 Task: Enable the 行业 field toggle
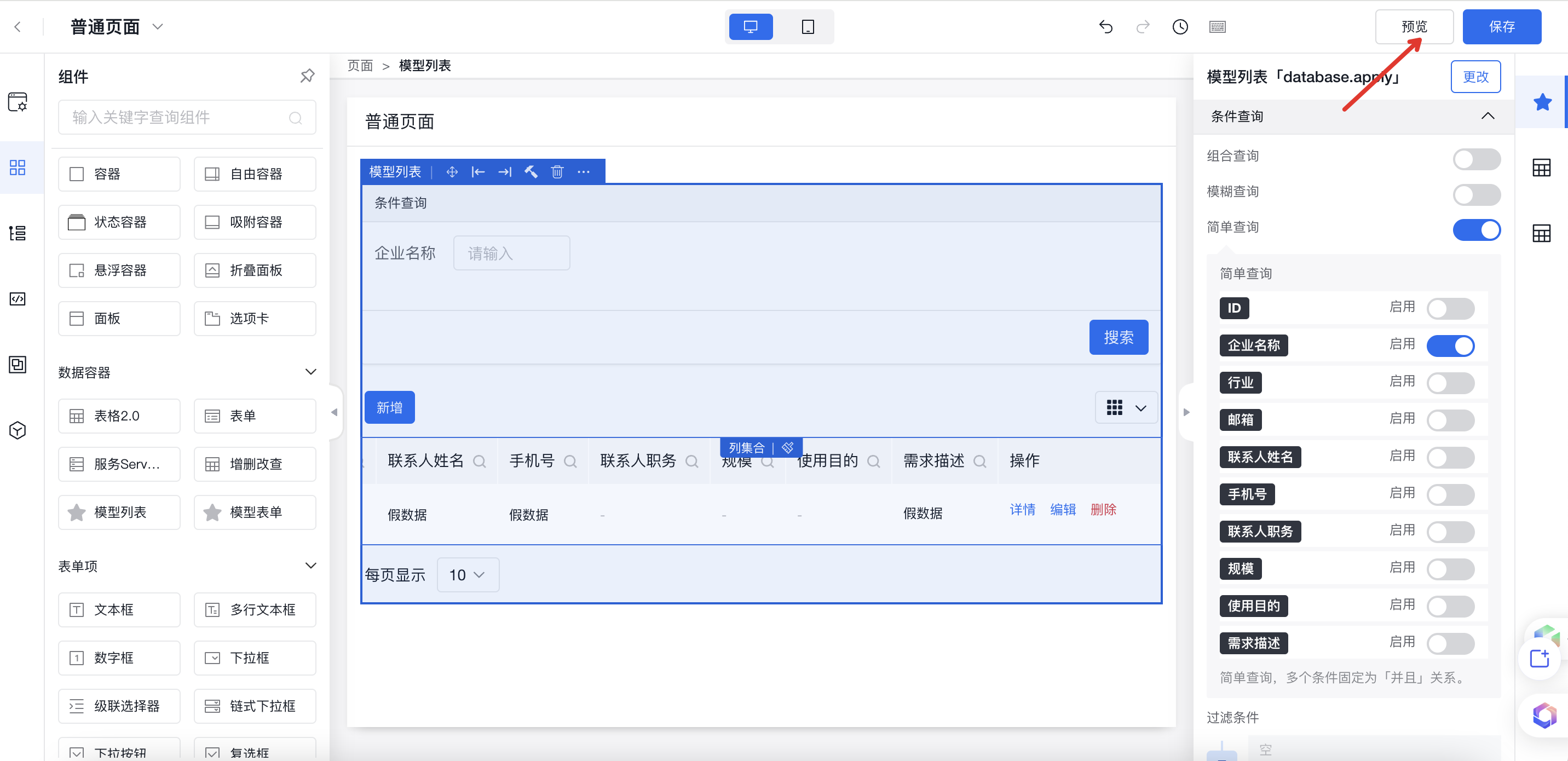pyautogui.click(x=1450, y=383)
